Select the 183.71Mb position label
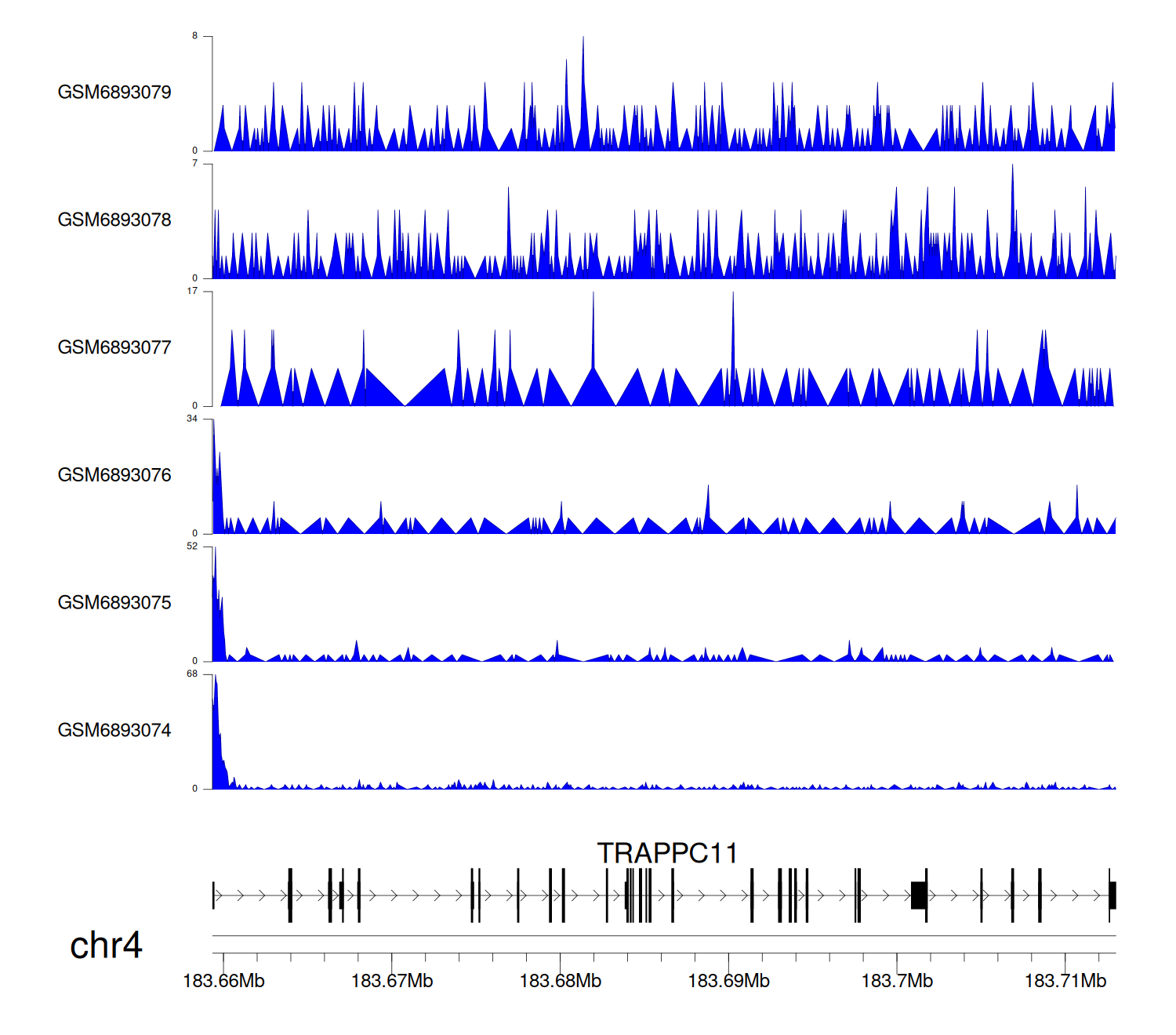The image size is (1176, 1035). [1065, 982]
